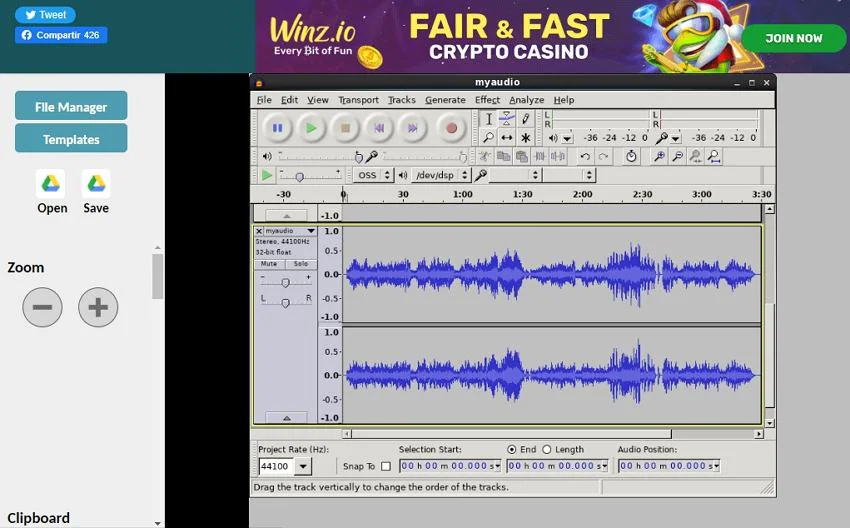Click the Zoom out minus button
Screen dimensions: 850x528
pyautogui.click(x=42, y=307)
